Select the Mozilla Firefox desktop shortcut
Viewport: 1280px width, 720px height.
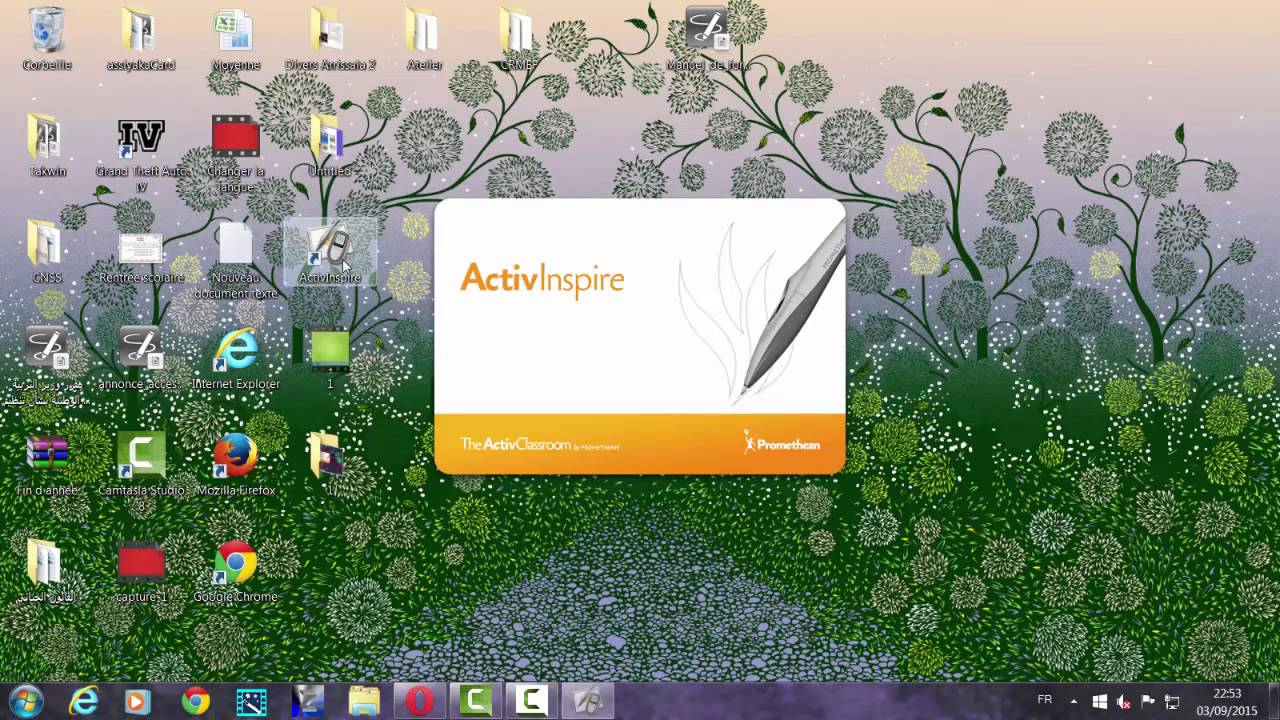[x=236, y=464]
